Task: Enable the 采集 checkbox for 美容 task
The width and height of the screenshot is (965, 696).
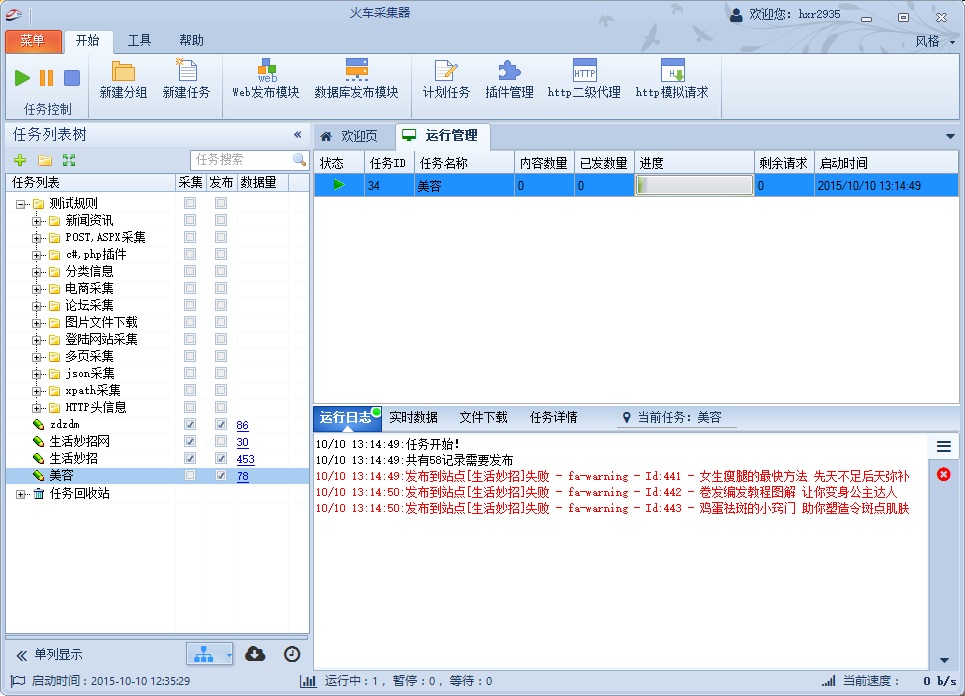Action: tap(190, 476)
